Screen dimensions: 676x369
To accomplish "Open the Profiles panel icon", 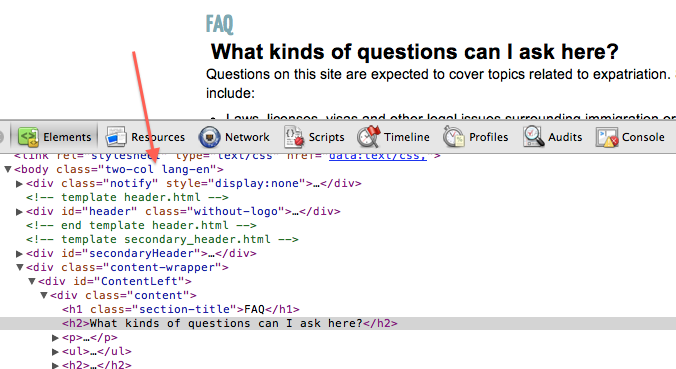I will [454, 137].
